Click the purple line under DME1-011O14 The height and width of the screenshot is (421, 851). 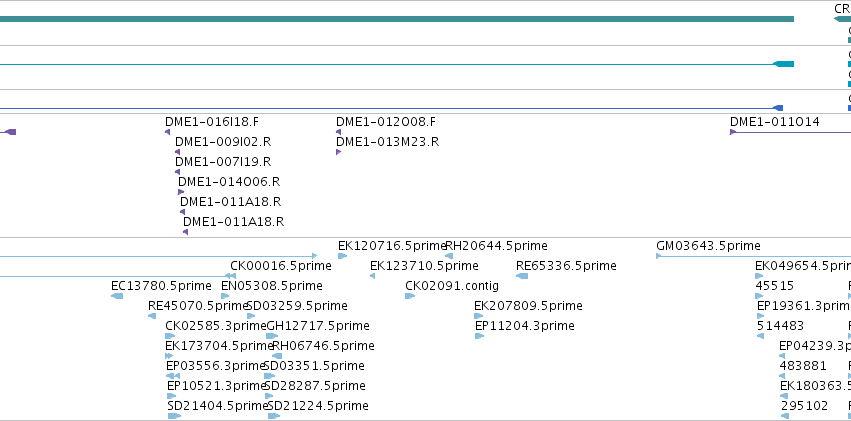click(791, 132)
